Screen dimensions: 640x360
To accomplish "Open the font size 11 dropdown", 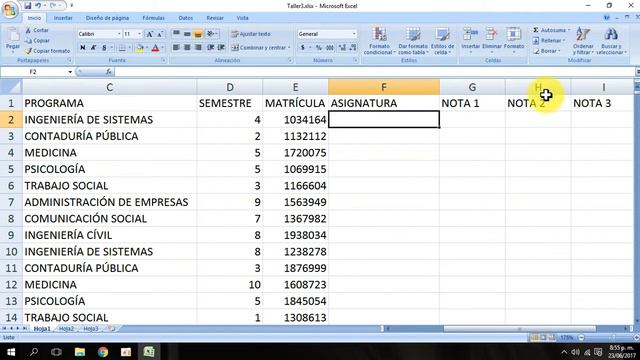I will pyautogui.click(x=140, y=34).
